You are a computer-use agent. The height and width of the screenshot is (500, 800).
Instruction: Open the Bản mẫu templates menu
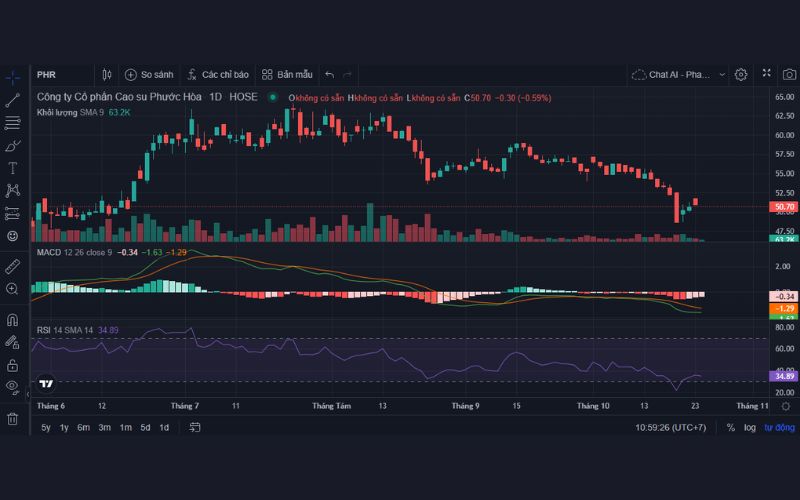[287, 74]
